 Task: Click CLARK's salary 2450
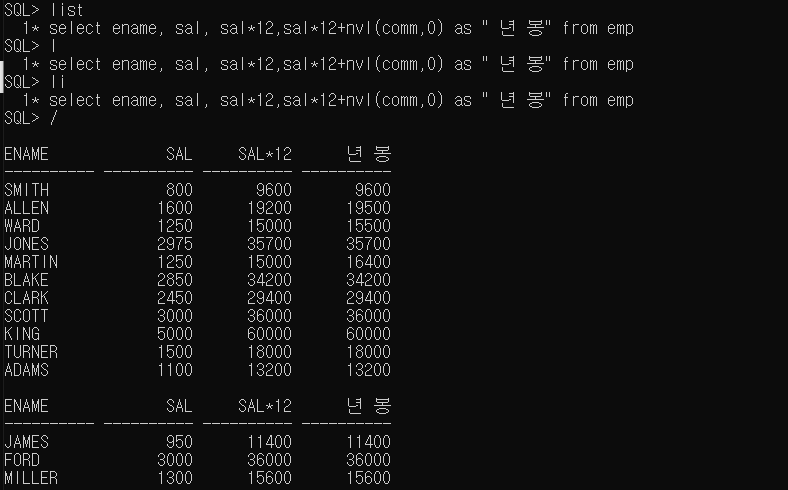[x=175, y=298]
